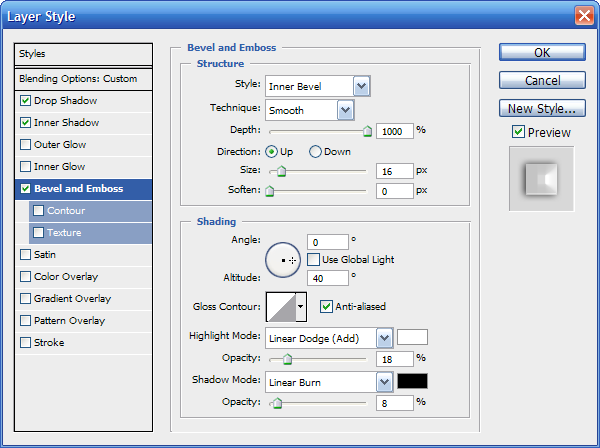Disable the Anti-aliased checkbox

point(326,307)
